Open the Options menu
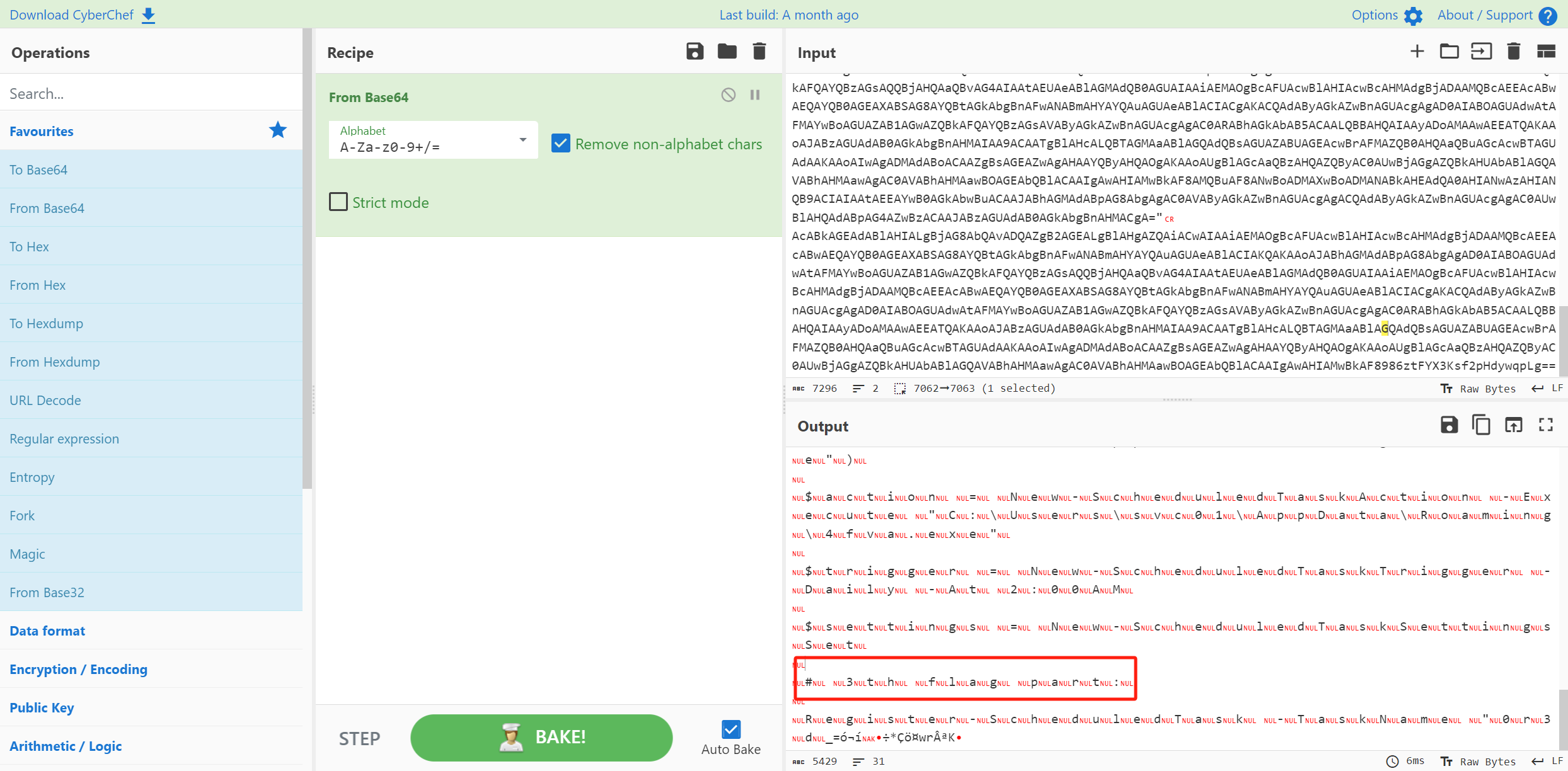Viewport: 1568px width, 771px height. 1386,15
